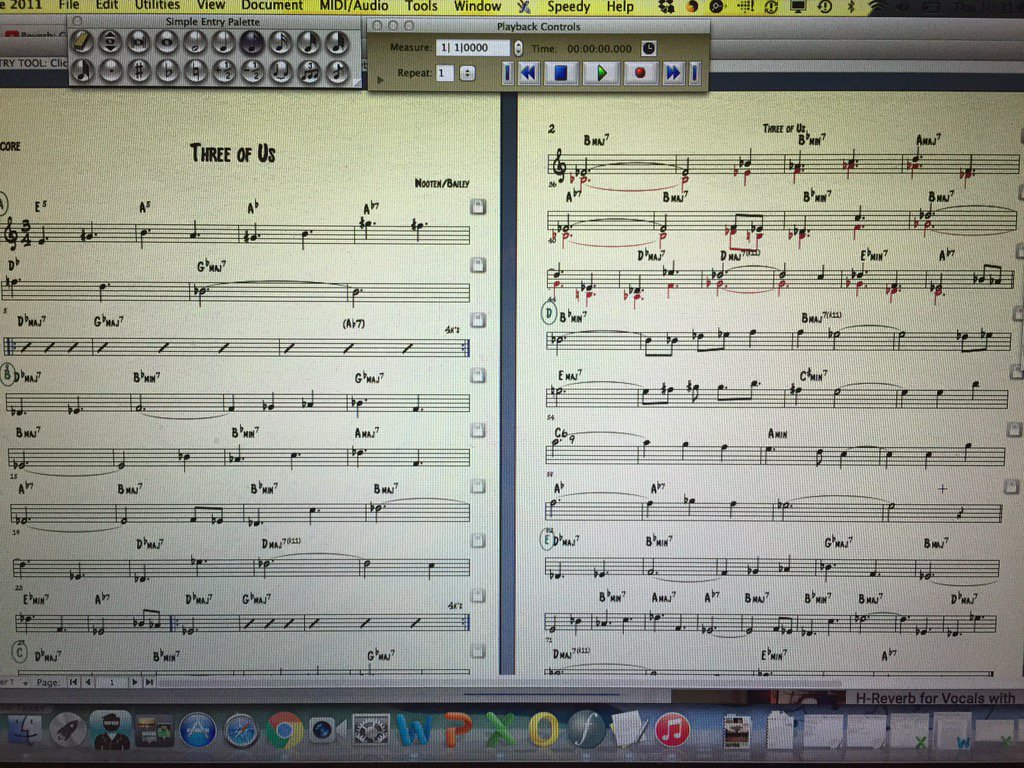Choose the 64th note duration
Viewport: 1024px width, 768px height.
(337, 43)
